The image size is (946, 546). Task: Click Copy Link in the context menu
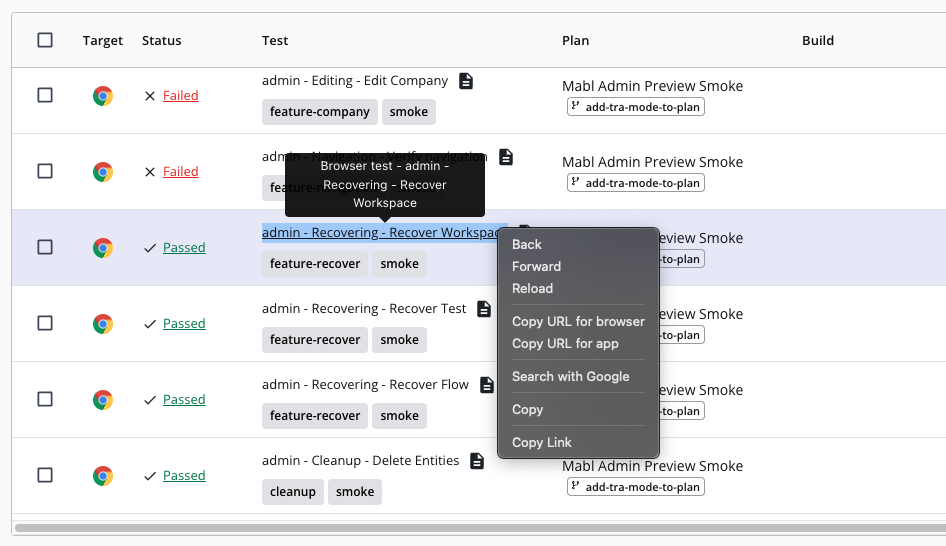tap(542, 442)
